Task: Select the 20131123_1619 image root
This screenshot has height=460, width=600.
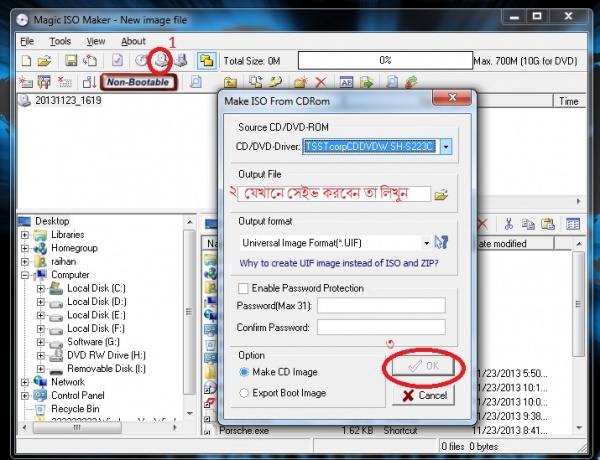Action: click(68, 100)
